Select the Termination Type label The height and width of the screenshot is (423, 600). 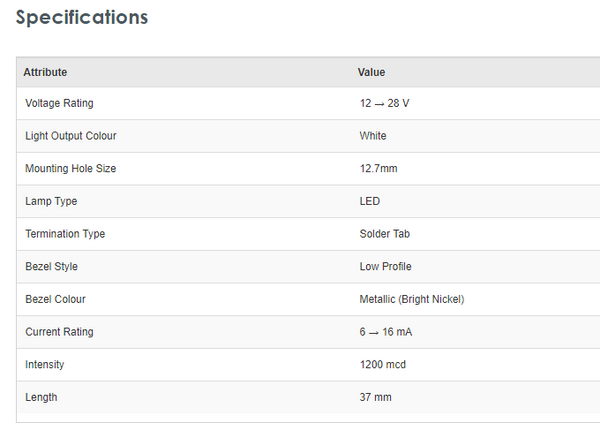point(65,234)
